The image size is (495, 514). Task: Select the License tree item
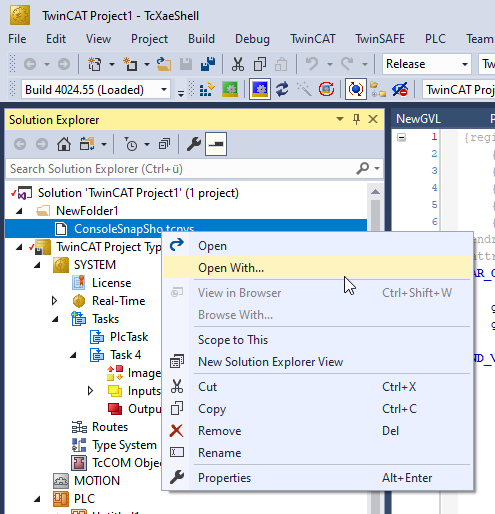[111, 283]
